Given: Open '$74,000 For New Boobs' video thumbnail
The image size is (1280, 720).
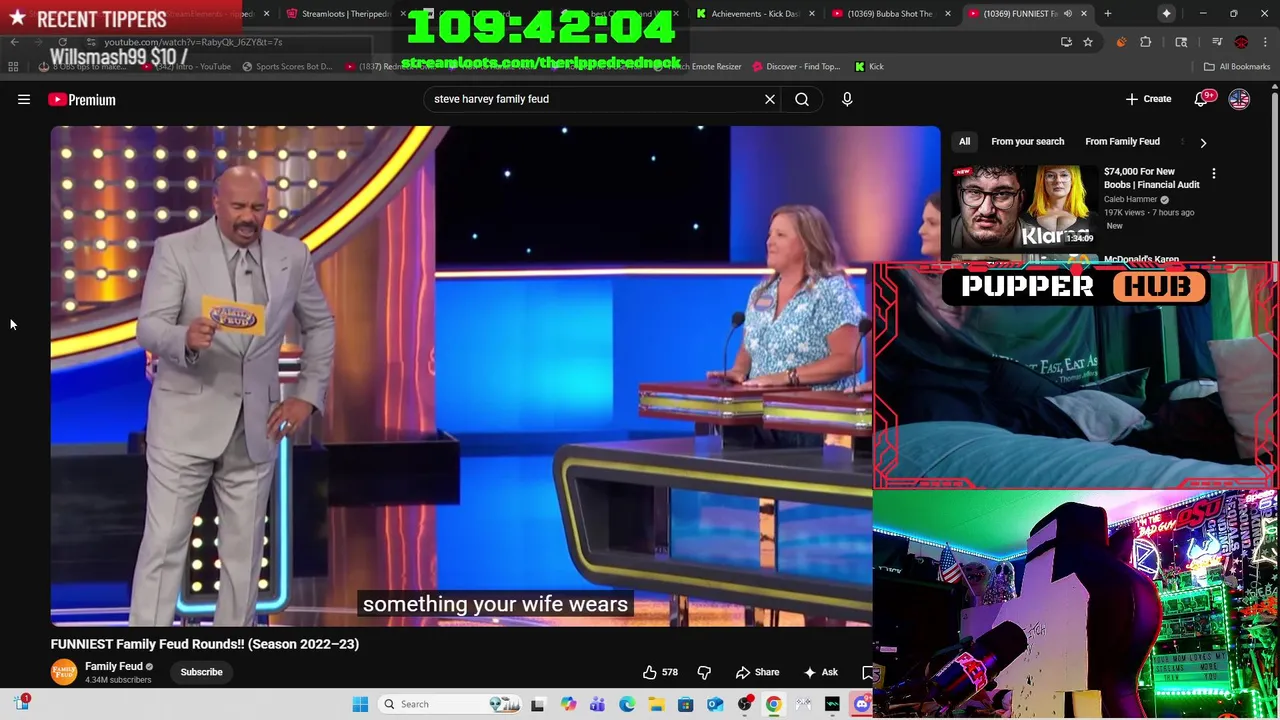Looking at the screenshot, I should click(x=1023, y=206).
